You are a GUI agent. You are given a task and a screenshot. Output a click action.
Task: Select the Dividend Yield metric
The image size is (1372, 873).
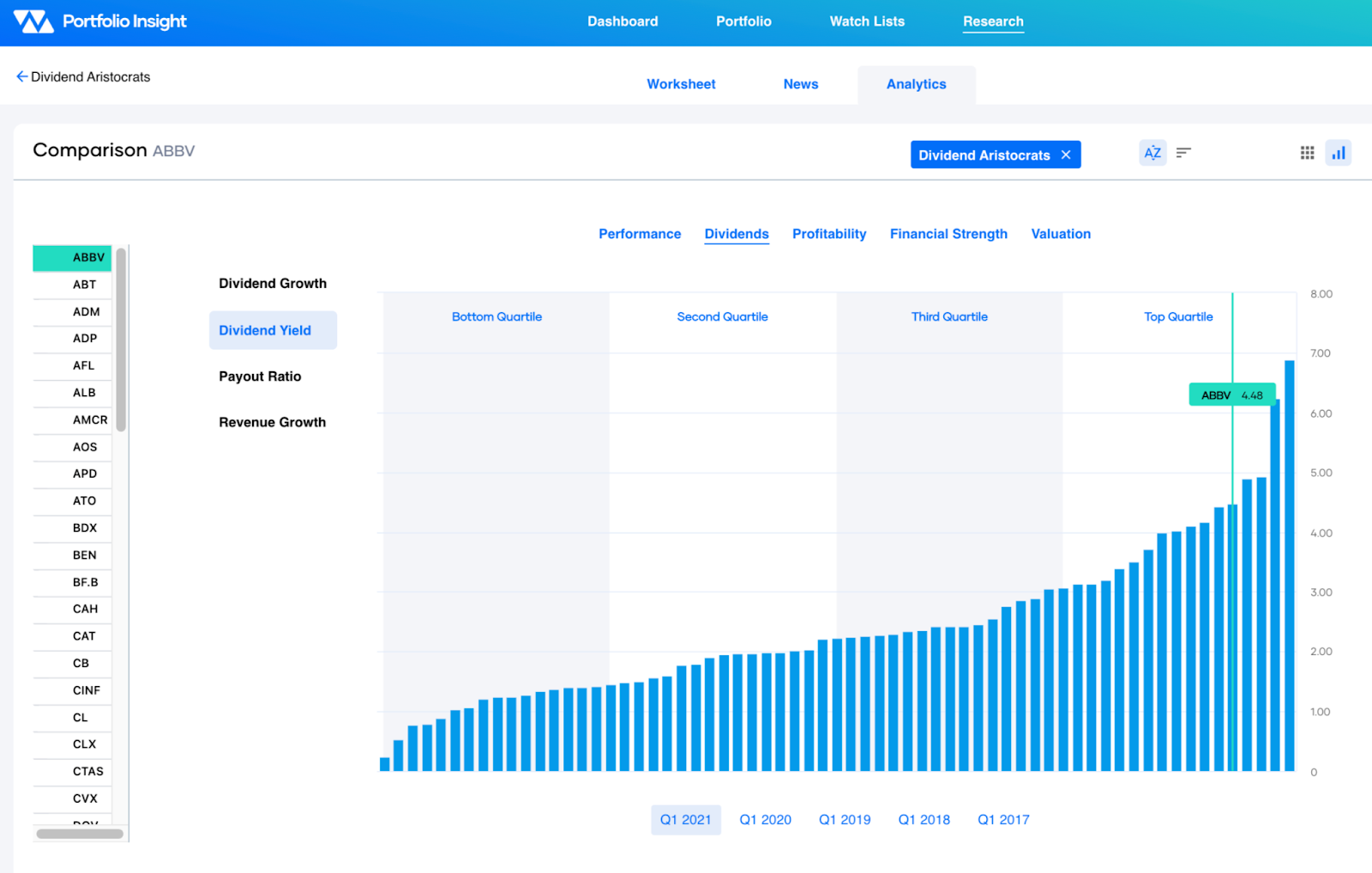tap(273, 330)
